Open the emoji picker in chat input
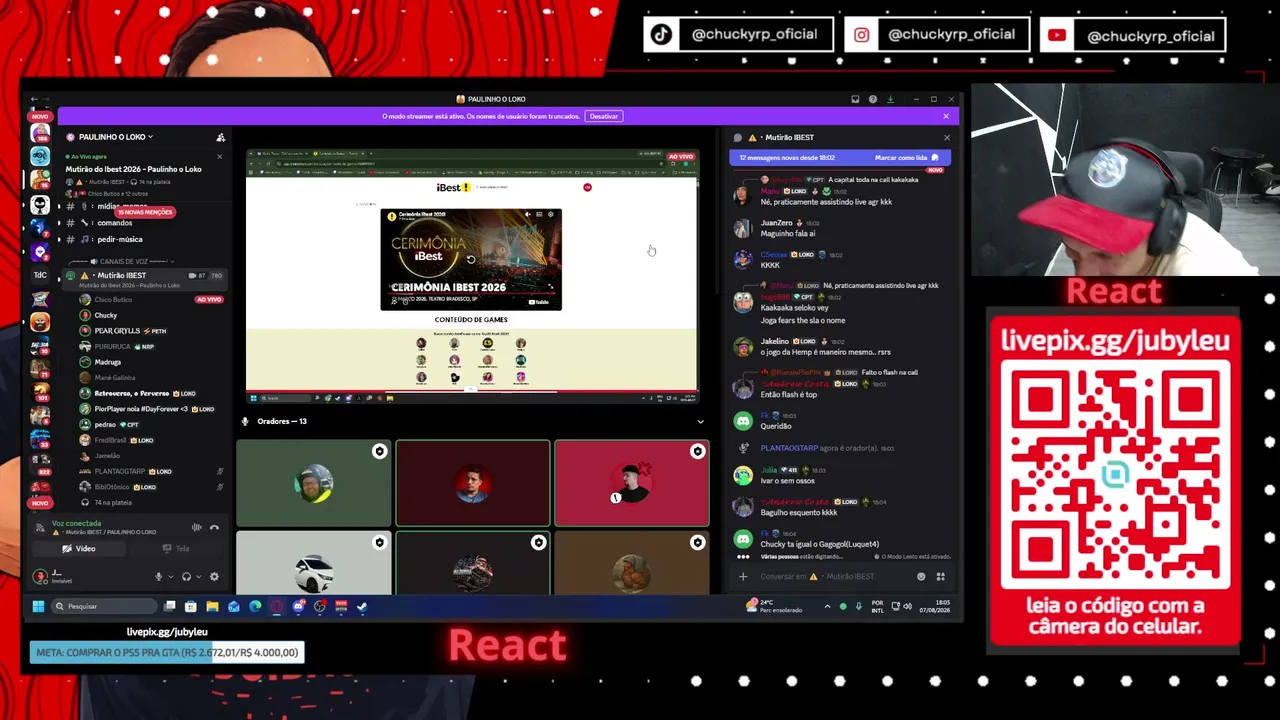Viewport: 1280px width, 720px height. (921, 576)
